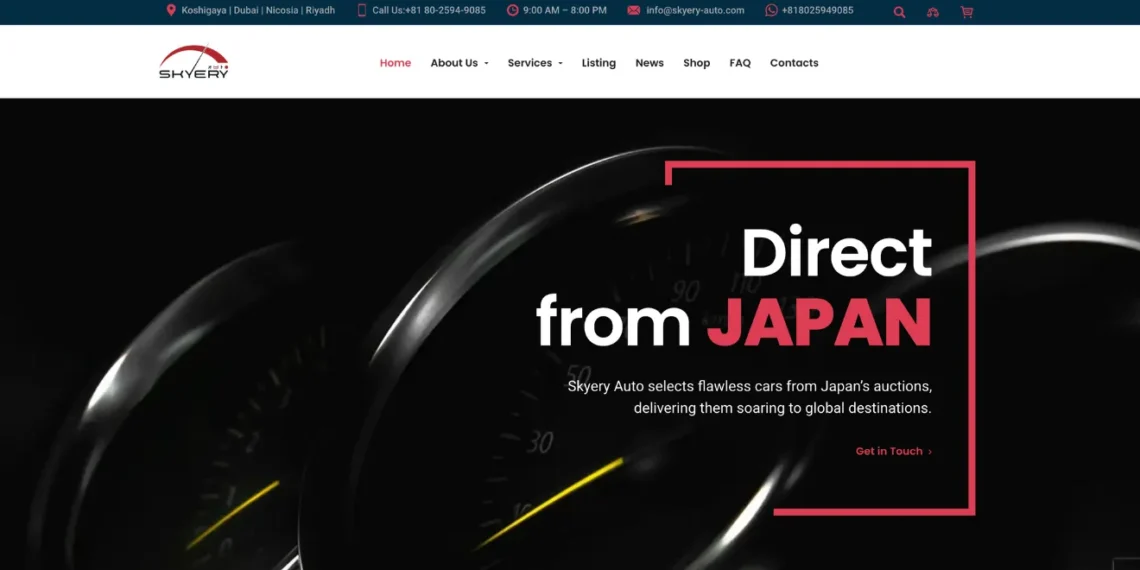This screenshot has width=1140, height=570.
Task: Open the shopping cart icon
Action: (x=966, y=12)
